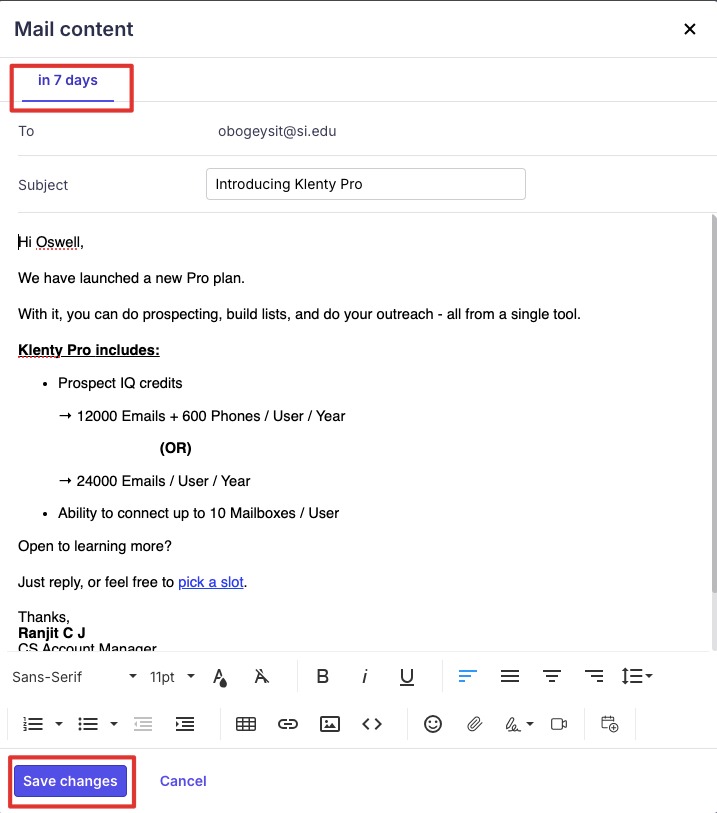Screen dimensions: 717x813
Task: Click '24000 Emails / User / Year' line
Action: (x=163, y=481)
